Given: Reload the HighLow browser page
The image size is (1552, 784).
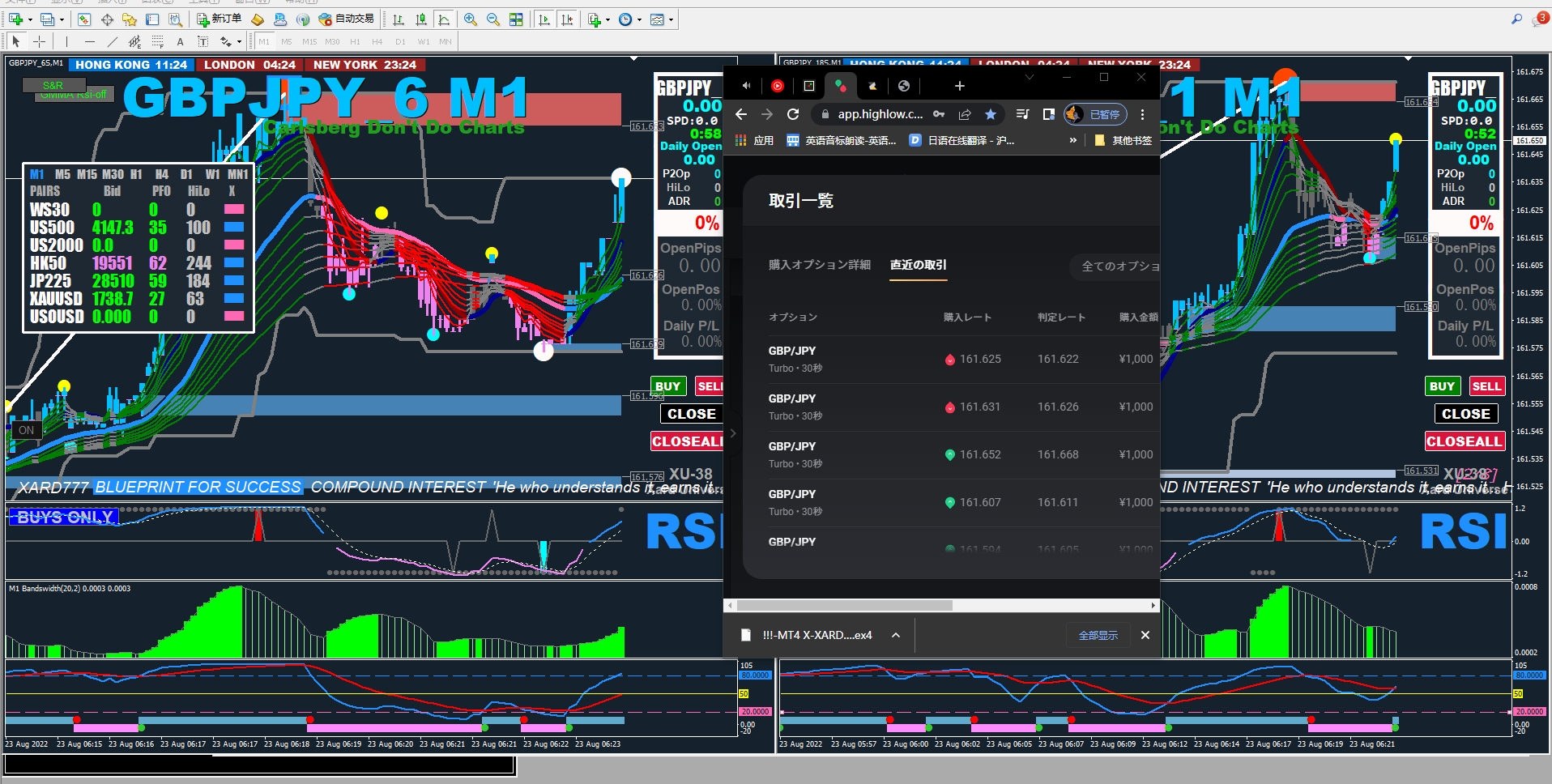Looking at the screenshot, I should tap(793, 114).
